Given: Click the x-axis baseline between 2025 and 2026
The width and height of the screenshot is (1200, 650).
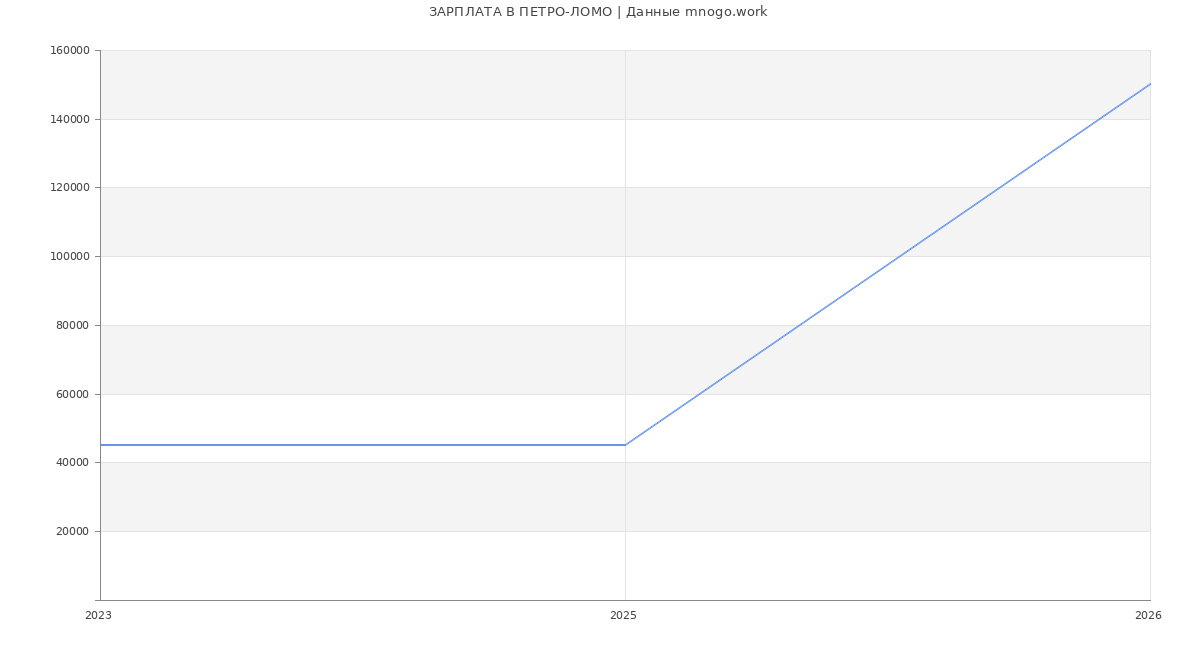Looking at the screenshot, I should click(x=888, y=600).
